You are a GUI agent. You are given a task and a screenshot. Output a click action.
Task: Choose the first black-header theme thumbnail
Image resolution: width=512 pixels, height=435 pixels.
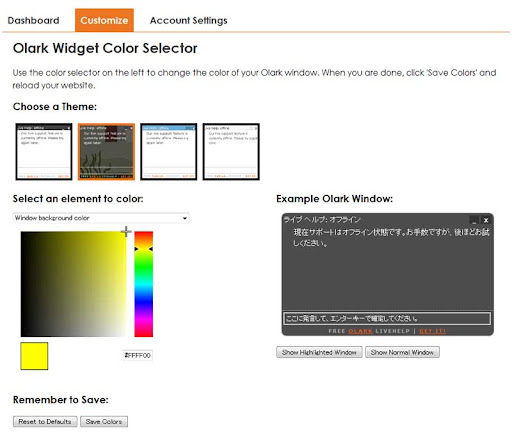[44, 152]
